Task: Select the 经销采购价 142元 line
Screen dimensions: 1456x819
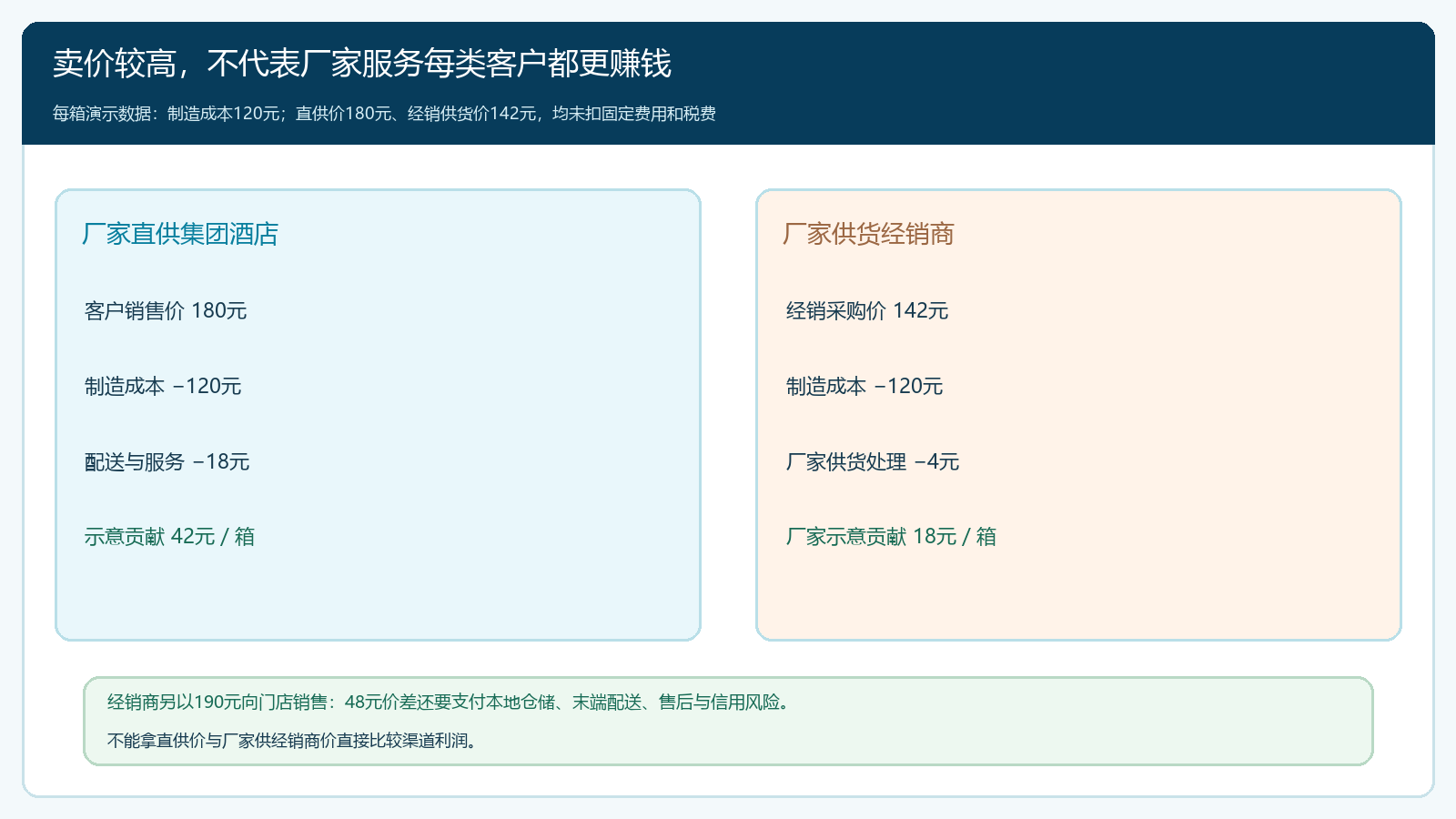Action: [x=867, y=310]
